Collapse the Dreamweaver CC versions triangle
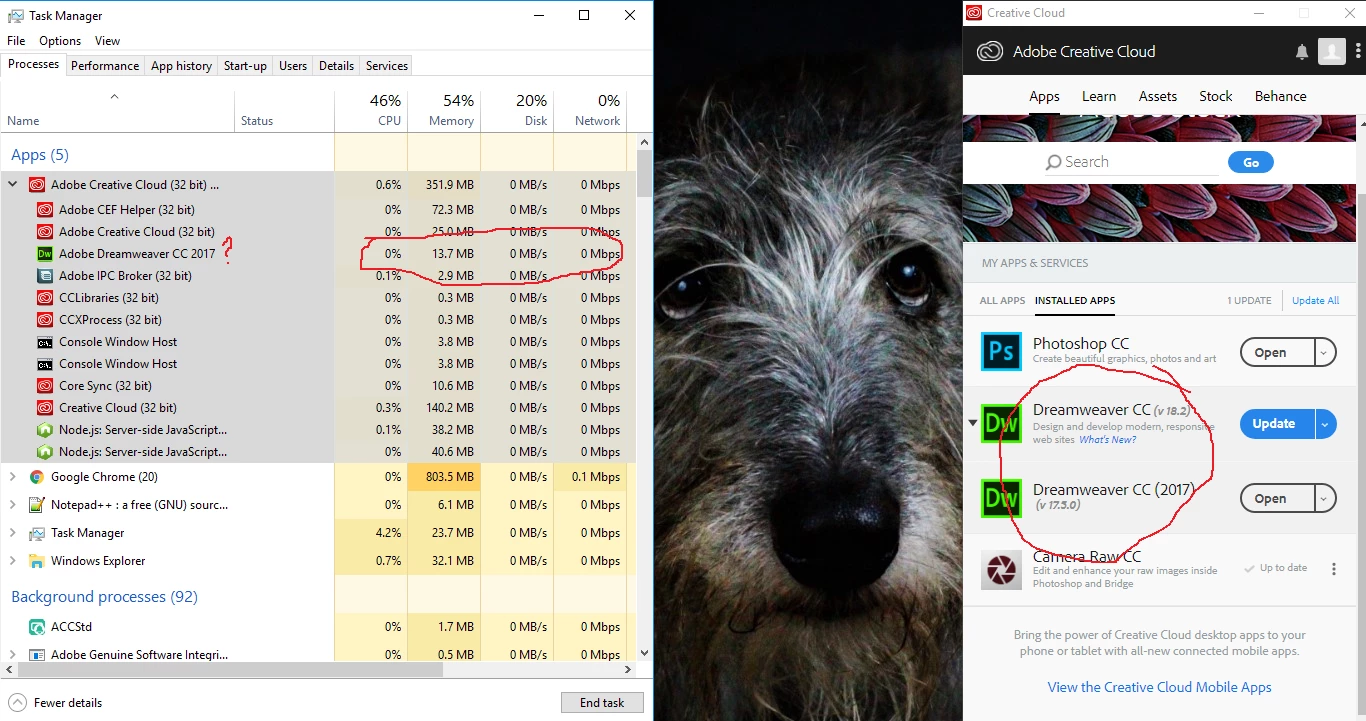 click(972, 423)
